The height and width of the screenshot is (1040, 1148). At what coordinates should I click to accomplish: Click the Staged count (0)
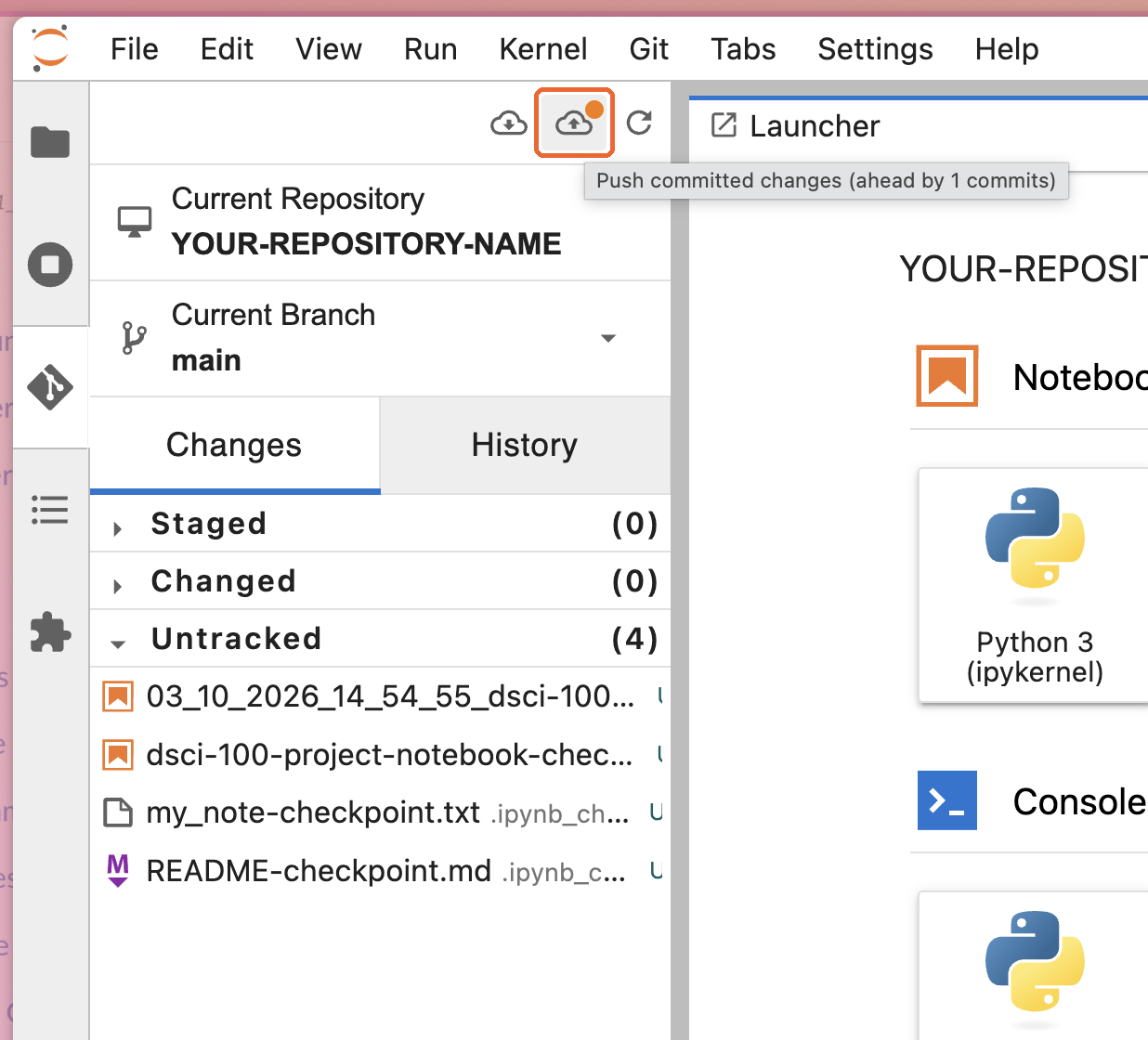(634, 524)
